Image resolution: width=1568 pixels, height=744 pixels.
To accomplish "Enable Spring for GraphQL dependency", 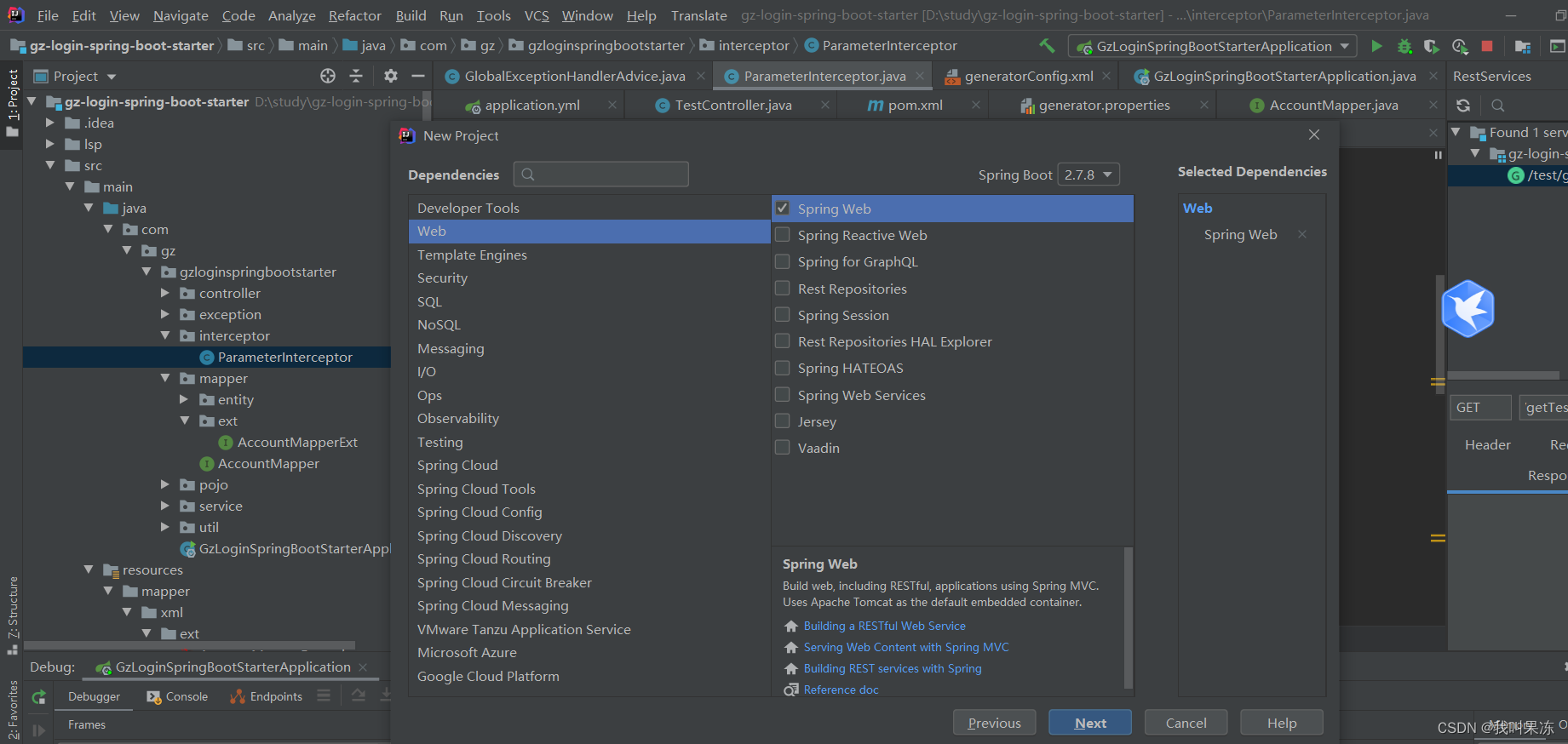I will click(783, 260).
